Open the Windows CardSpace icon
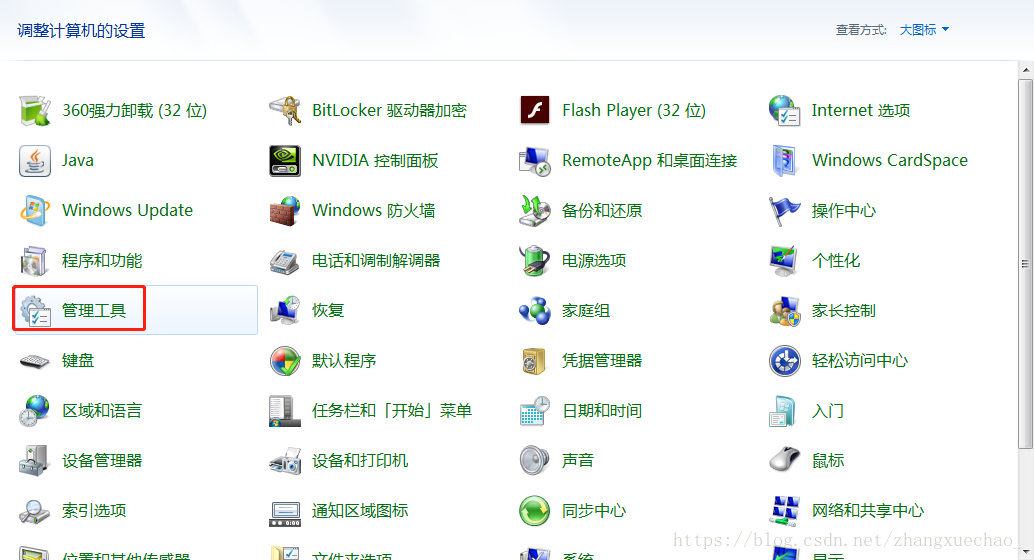Viewport: 1034px width, 560px height. tap(785, 160)
